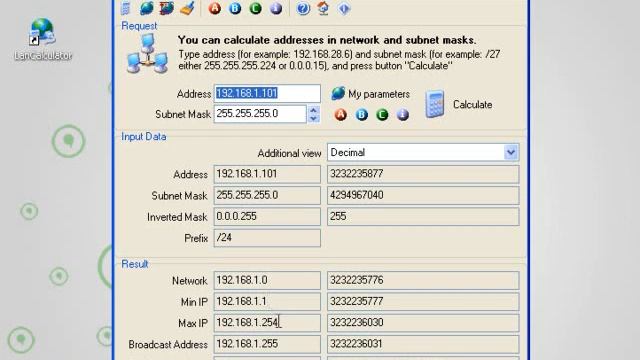Click the Input Data Subnet Mask field 255.255.255.0
The image size is (640, 360).
[267, 196]
